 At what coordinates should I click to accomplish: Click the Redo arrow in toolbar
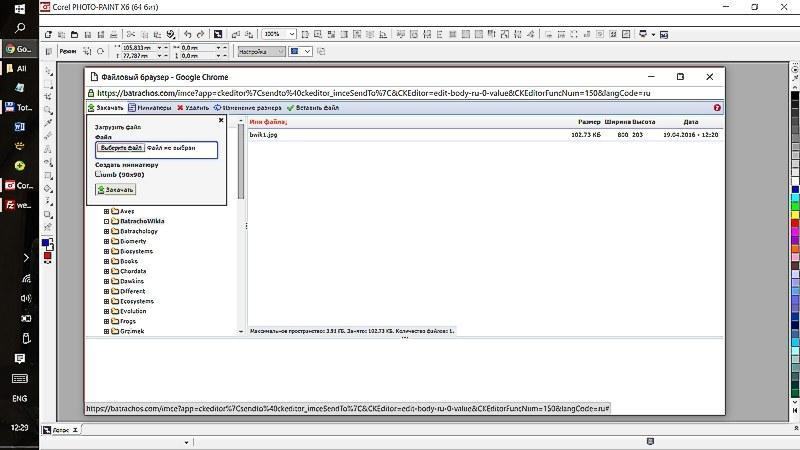pyautogui.click(x=201, y=34)
